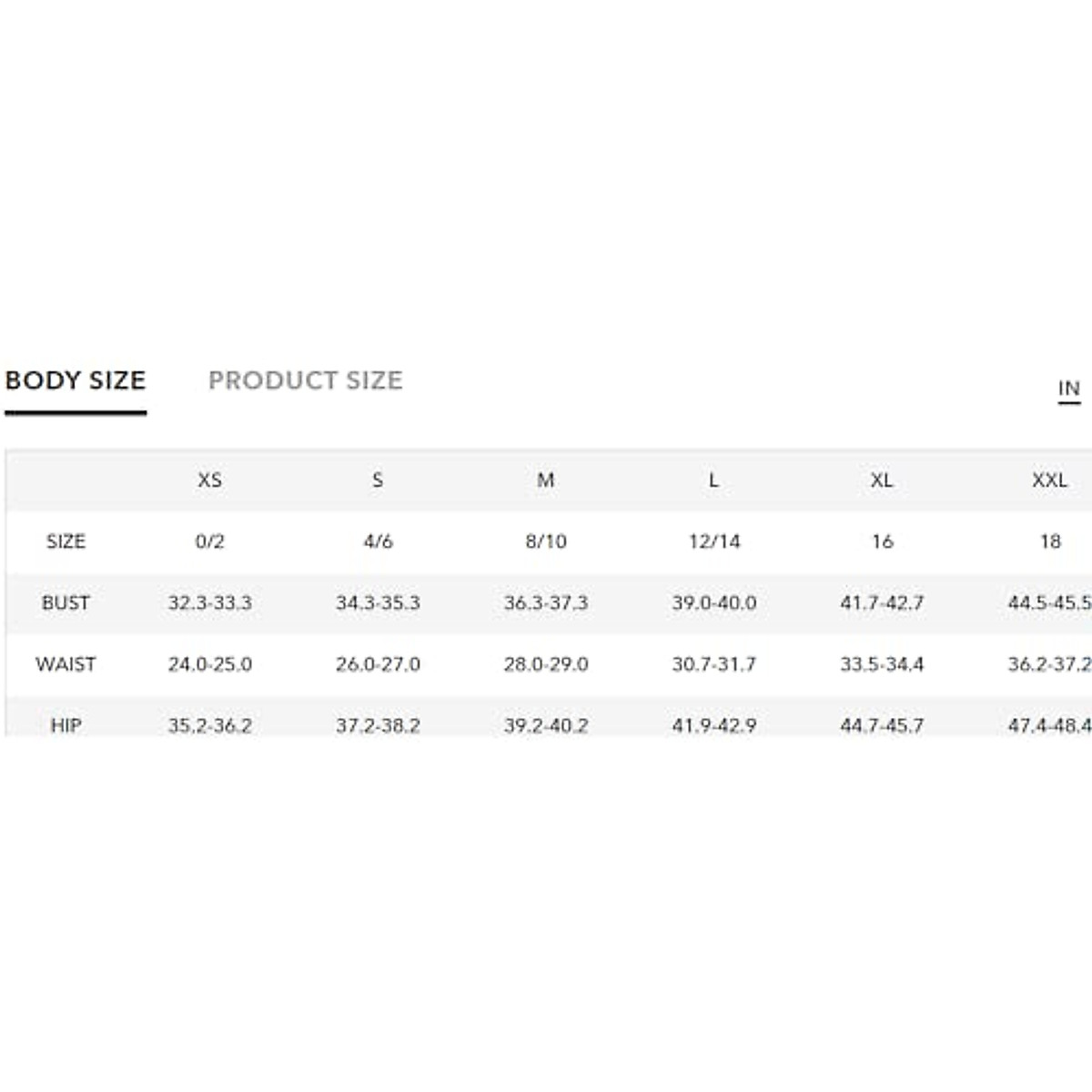1092x1092 pixels.
Task: Select the M size column header
Action: (x=545, y=480)
